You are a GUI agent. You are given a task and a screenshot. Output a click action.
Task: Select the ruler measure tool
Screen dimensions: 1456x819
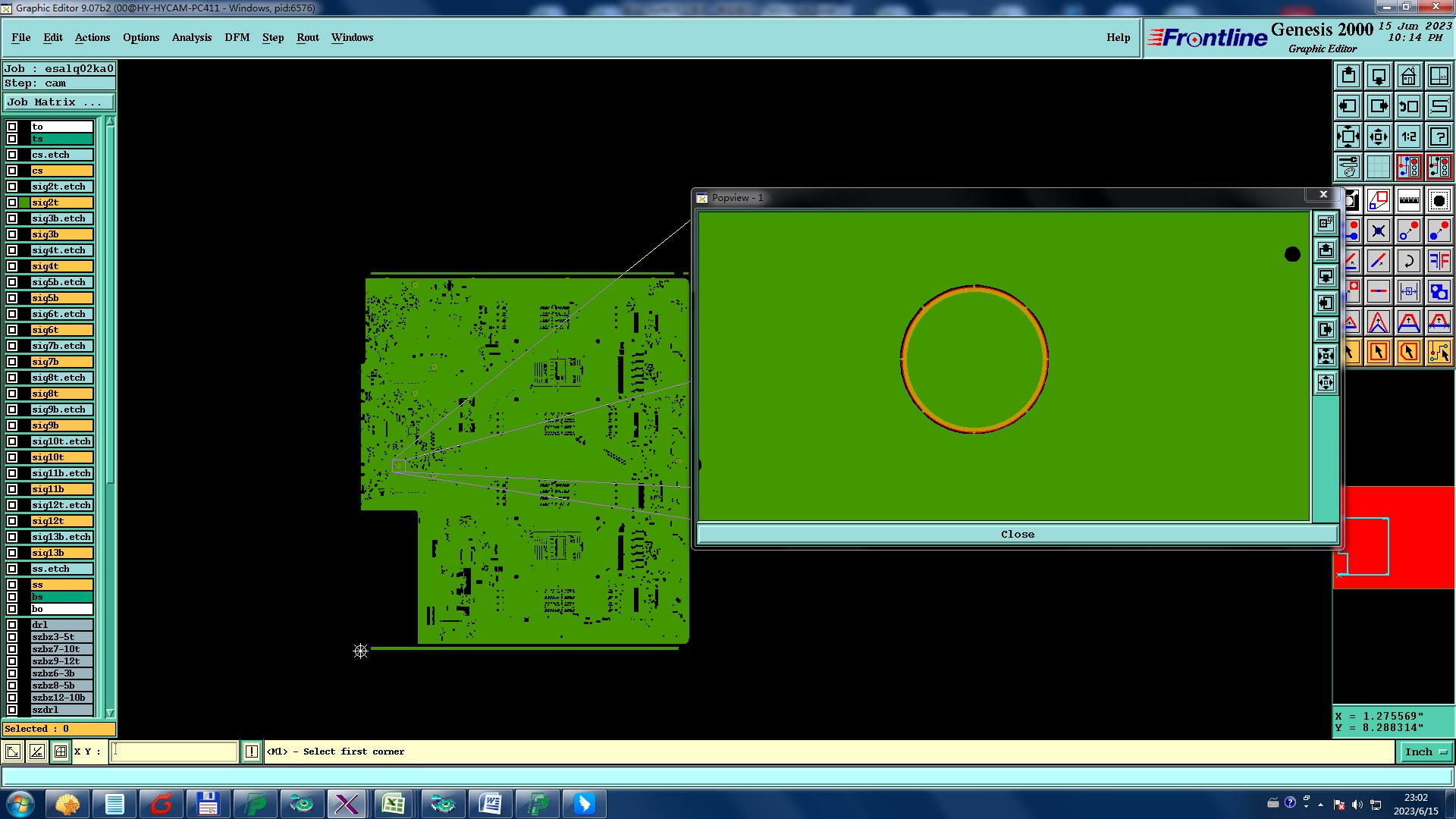(x=1408, y=201)
